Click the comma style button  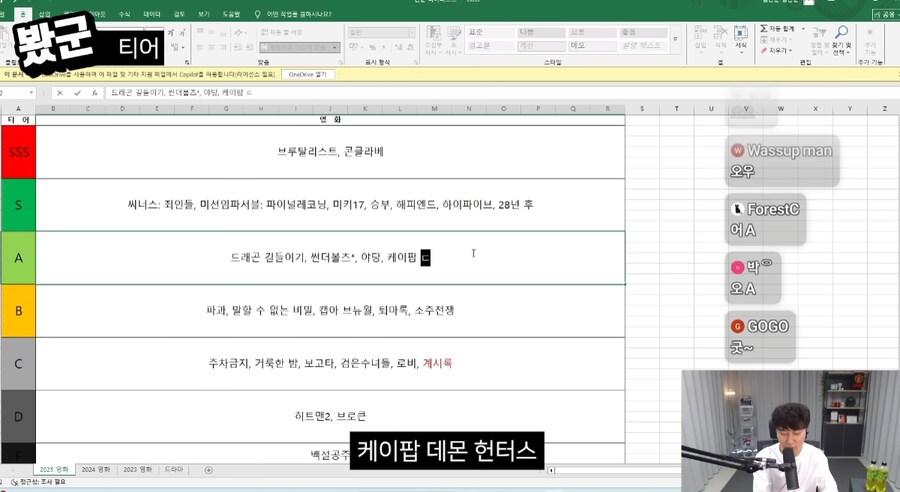(x=384, y=47)
